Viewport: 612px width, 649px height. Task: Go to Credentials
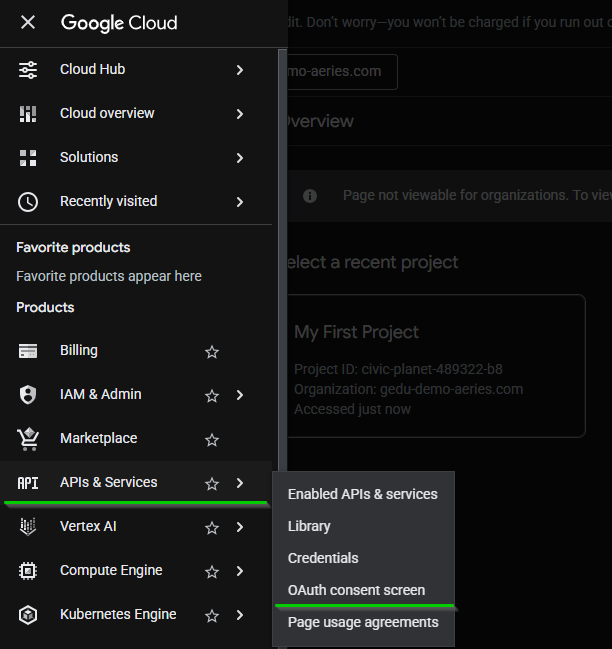click(363, 558)
